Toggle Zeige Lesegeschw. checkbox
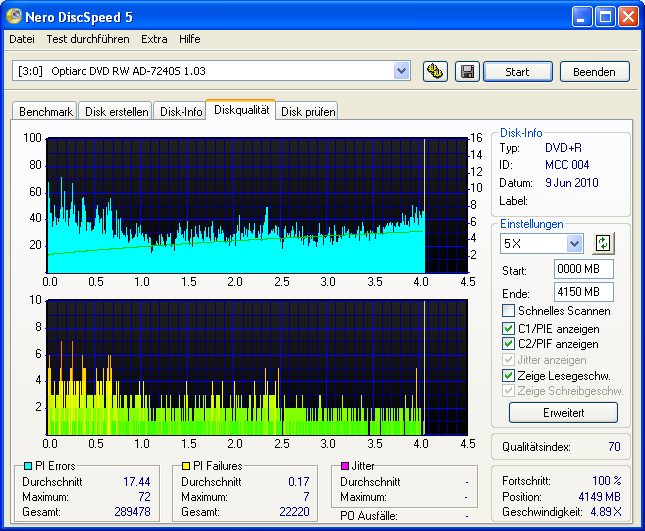This screenshot has height=531, width=645. 508,376
